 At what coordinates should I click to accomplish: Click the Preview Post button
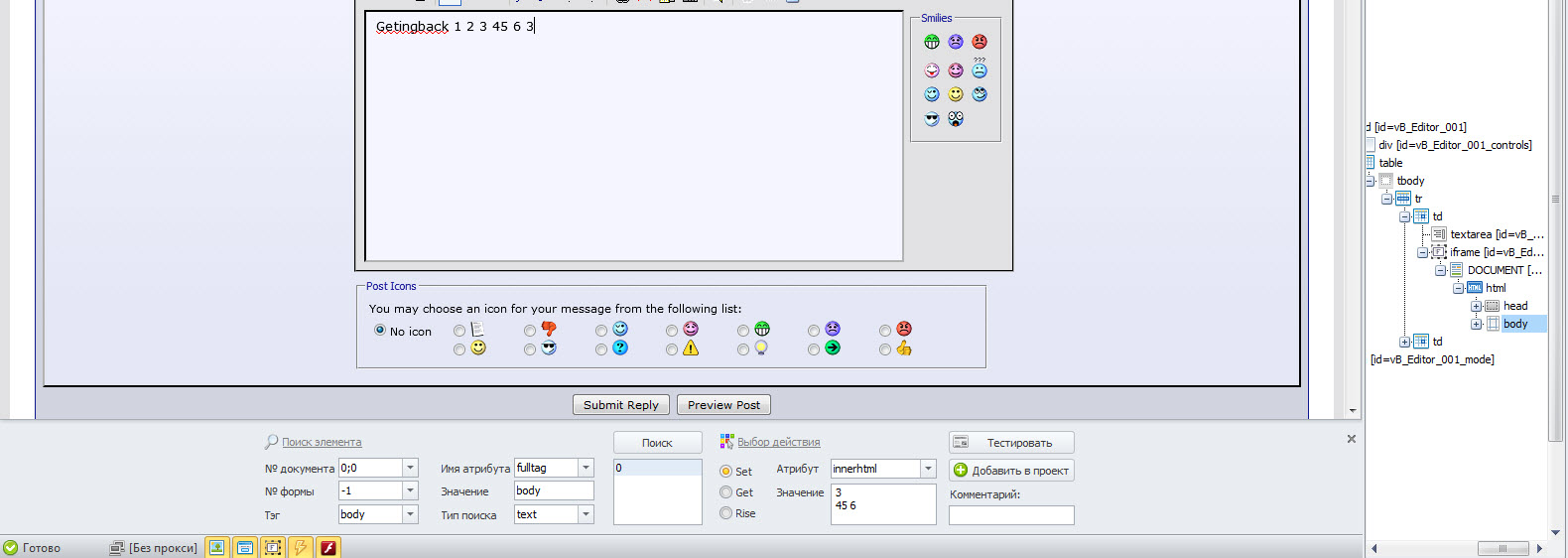(x=723, y=405)
